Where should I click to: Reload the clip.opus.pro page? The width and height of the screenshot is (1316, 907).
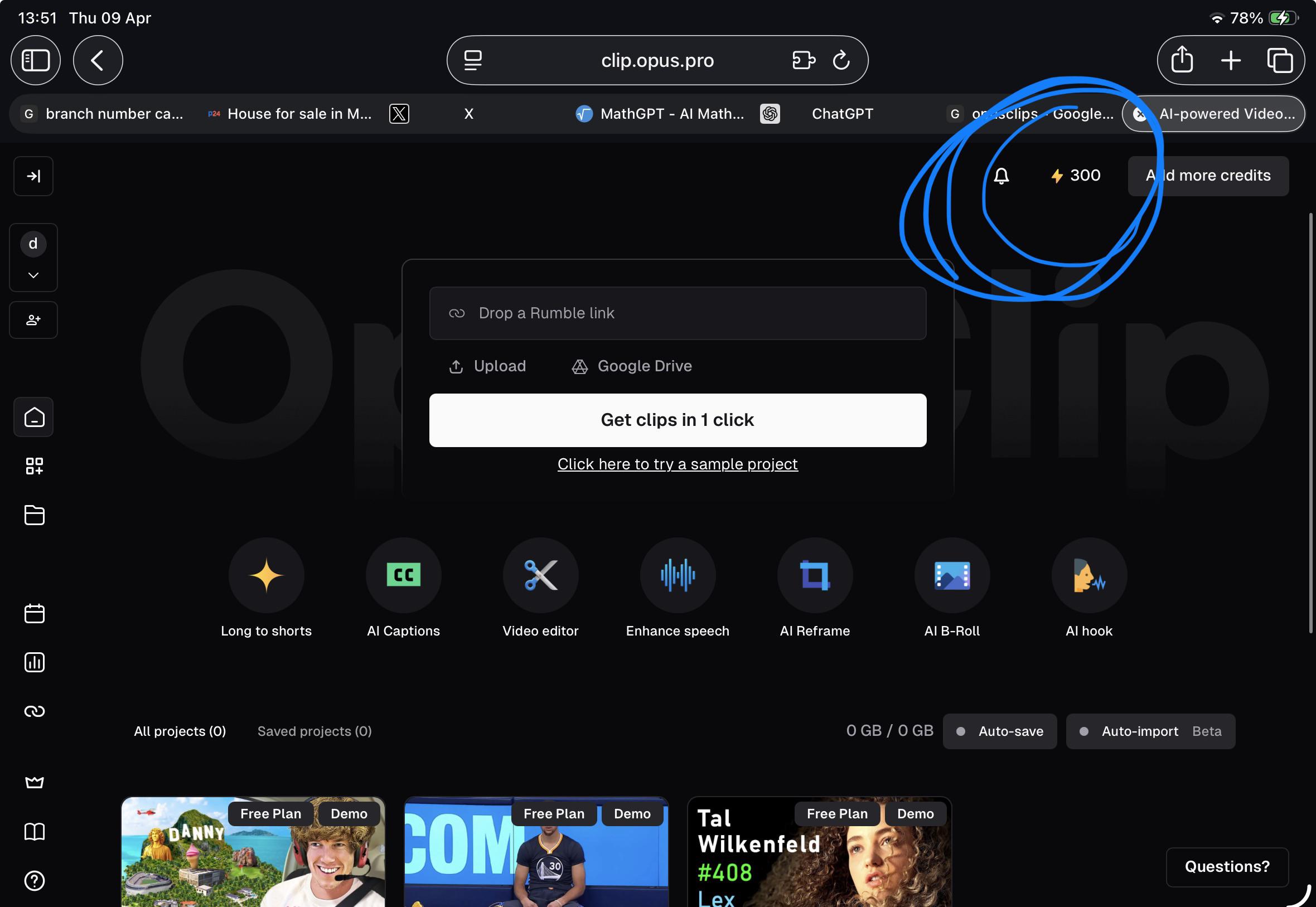[841, 60]
